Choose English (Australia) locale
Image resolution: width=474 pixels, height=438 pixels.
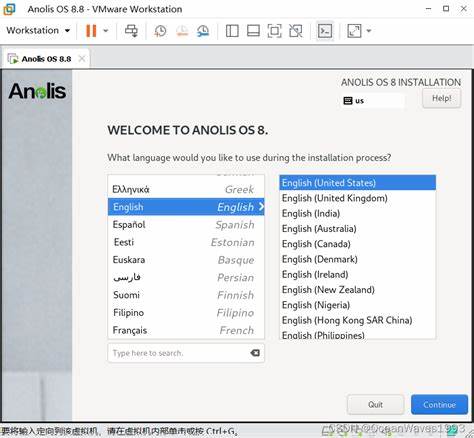pos(358,229)
